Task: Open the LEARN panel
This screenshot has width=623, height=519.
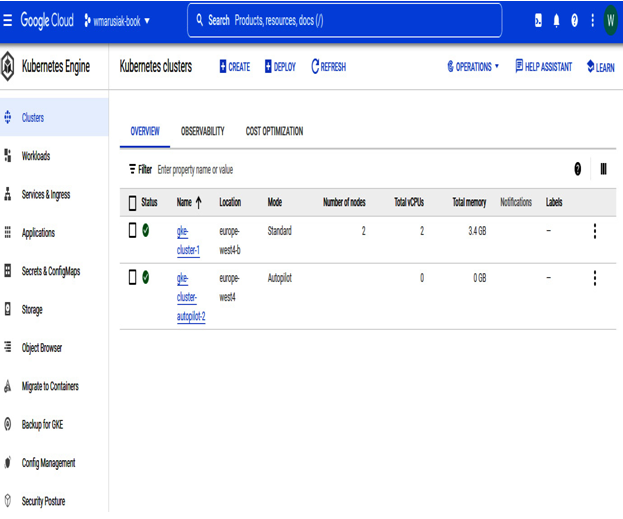Action: click(601, 67)
